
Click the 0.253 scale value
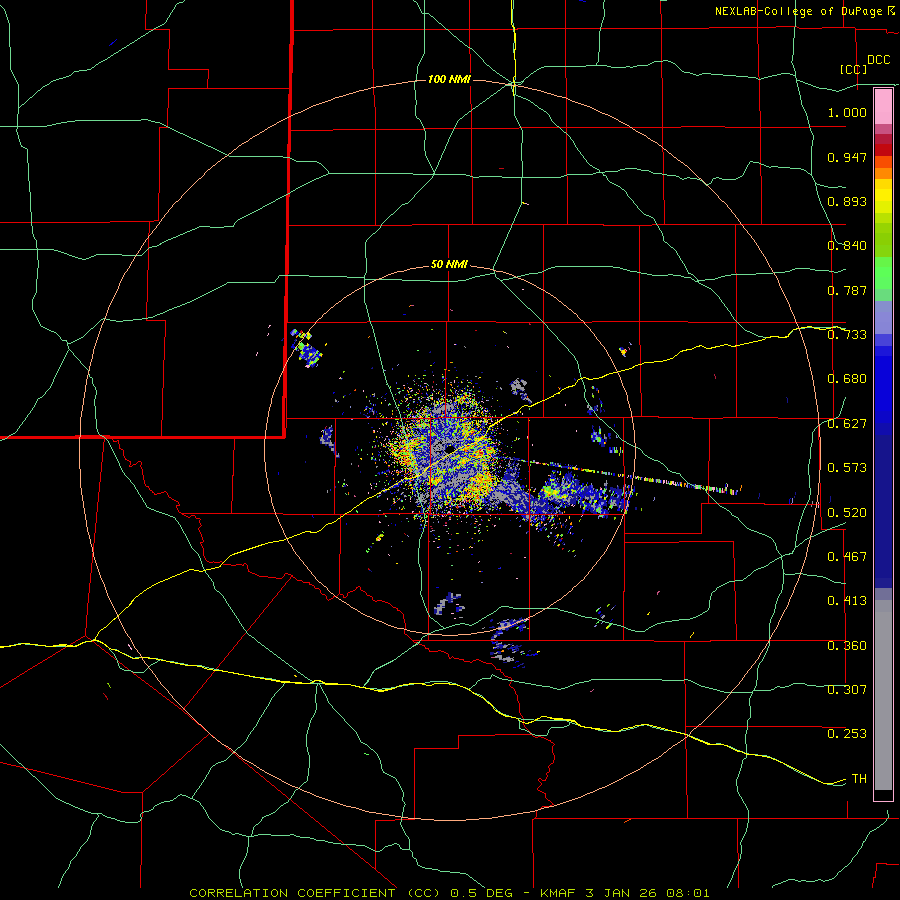click(x=847, y=734)
